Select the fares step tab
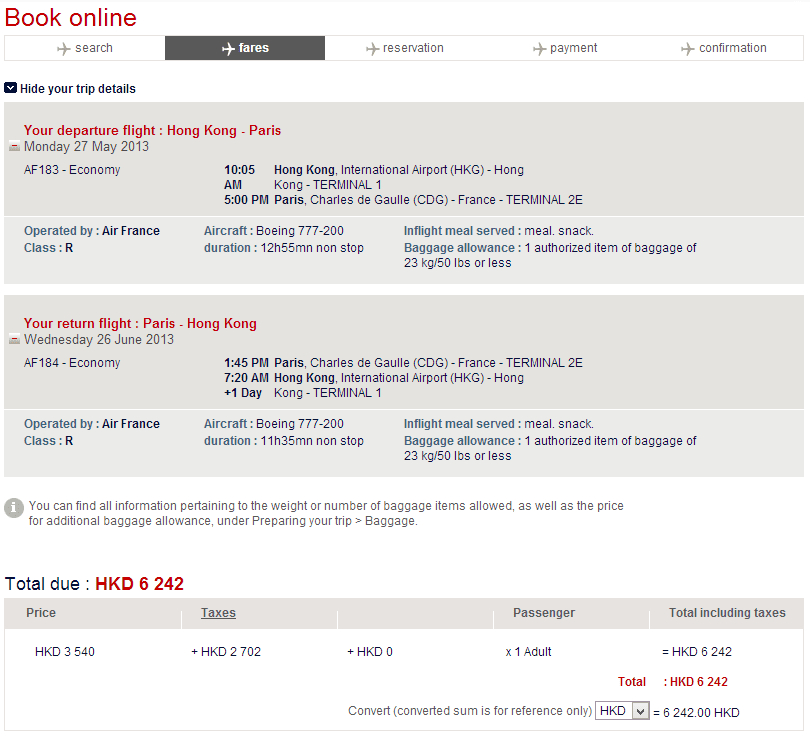 [x=245, y=48]
